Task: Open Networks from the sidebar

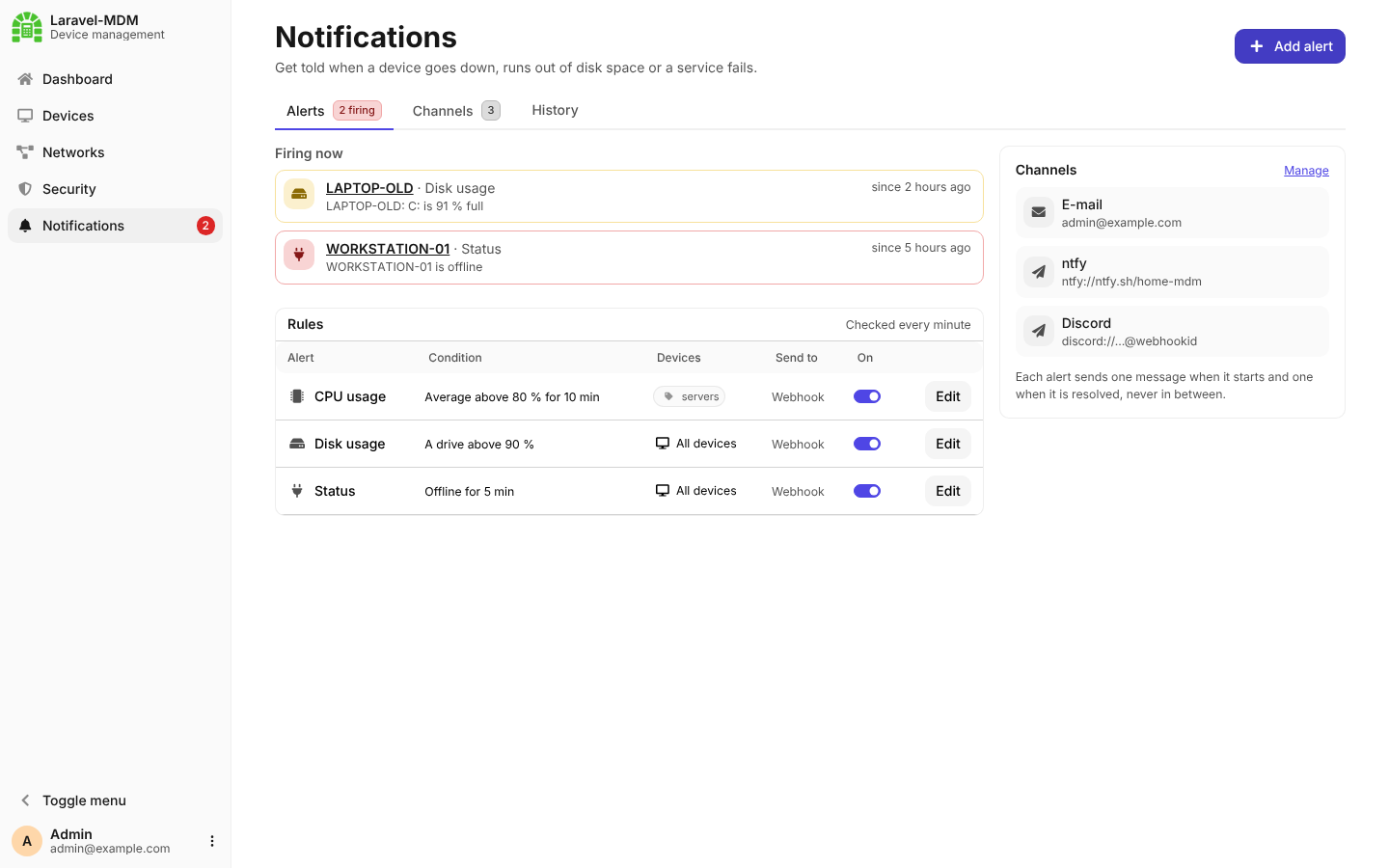Action: coord(115,152)
